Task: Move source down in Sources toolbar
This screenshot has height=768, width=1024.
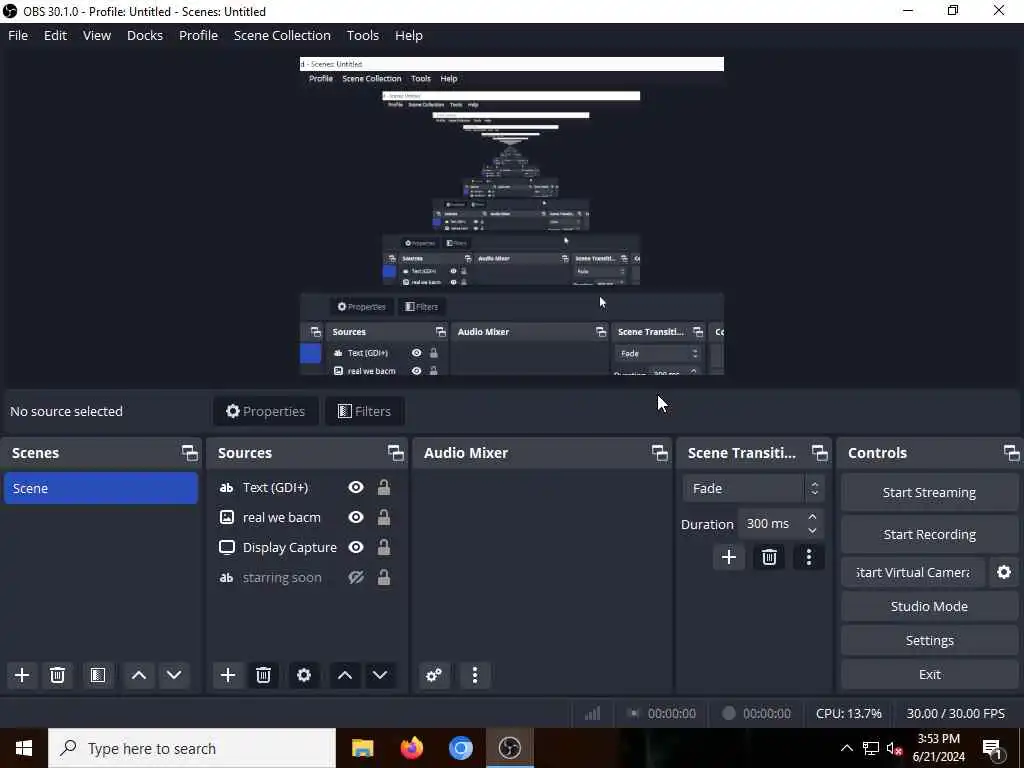Action: [380, 675]
